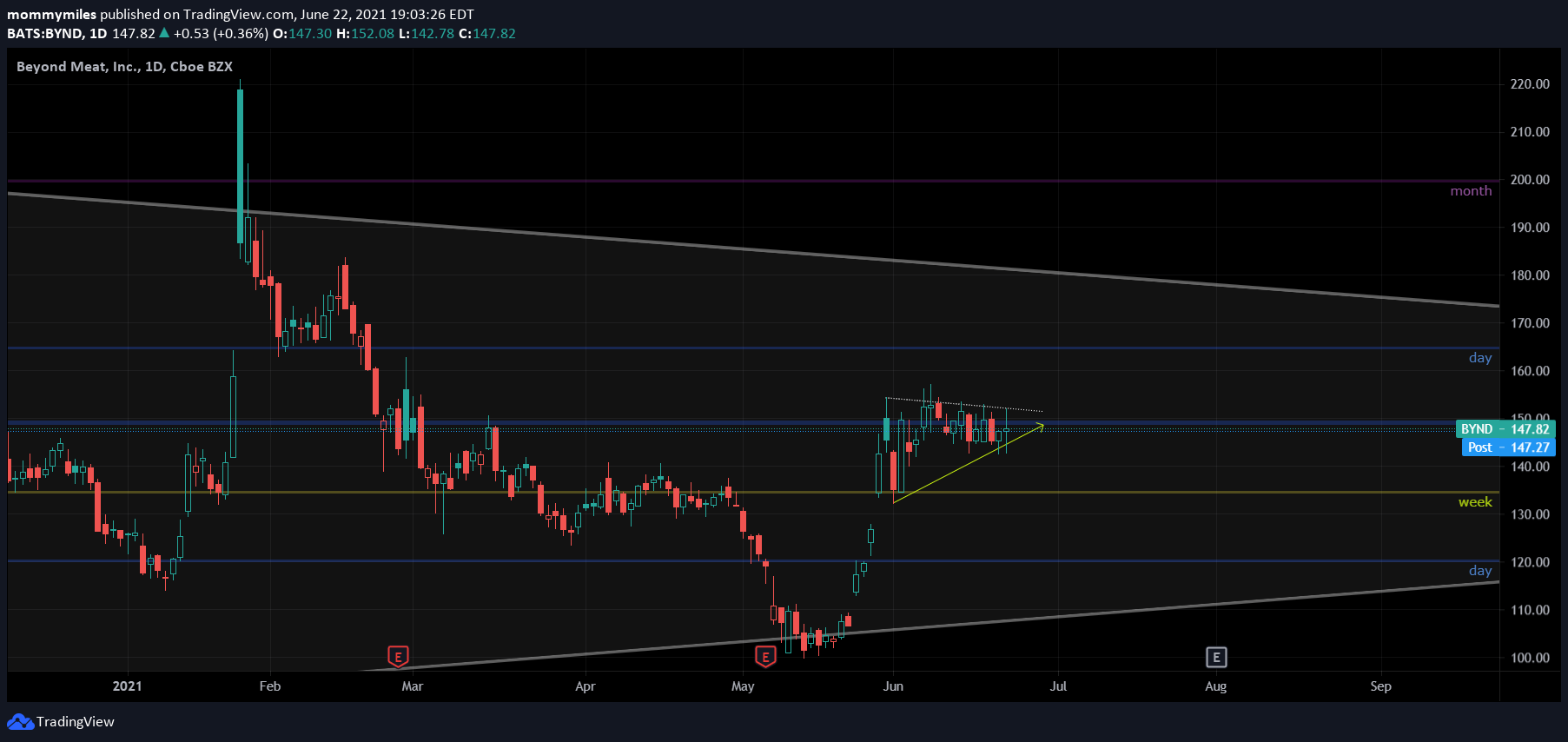
Task: Click the +0.53 (+0.36%) change value
Action: [221, 34]
